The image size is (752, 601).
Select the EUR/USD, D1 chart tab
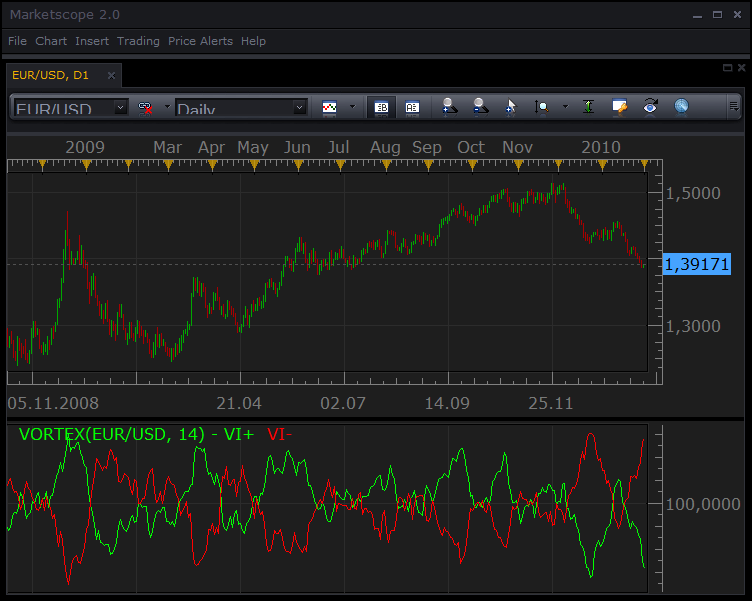[50, 75]
